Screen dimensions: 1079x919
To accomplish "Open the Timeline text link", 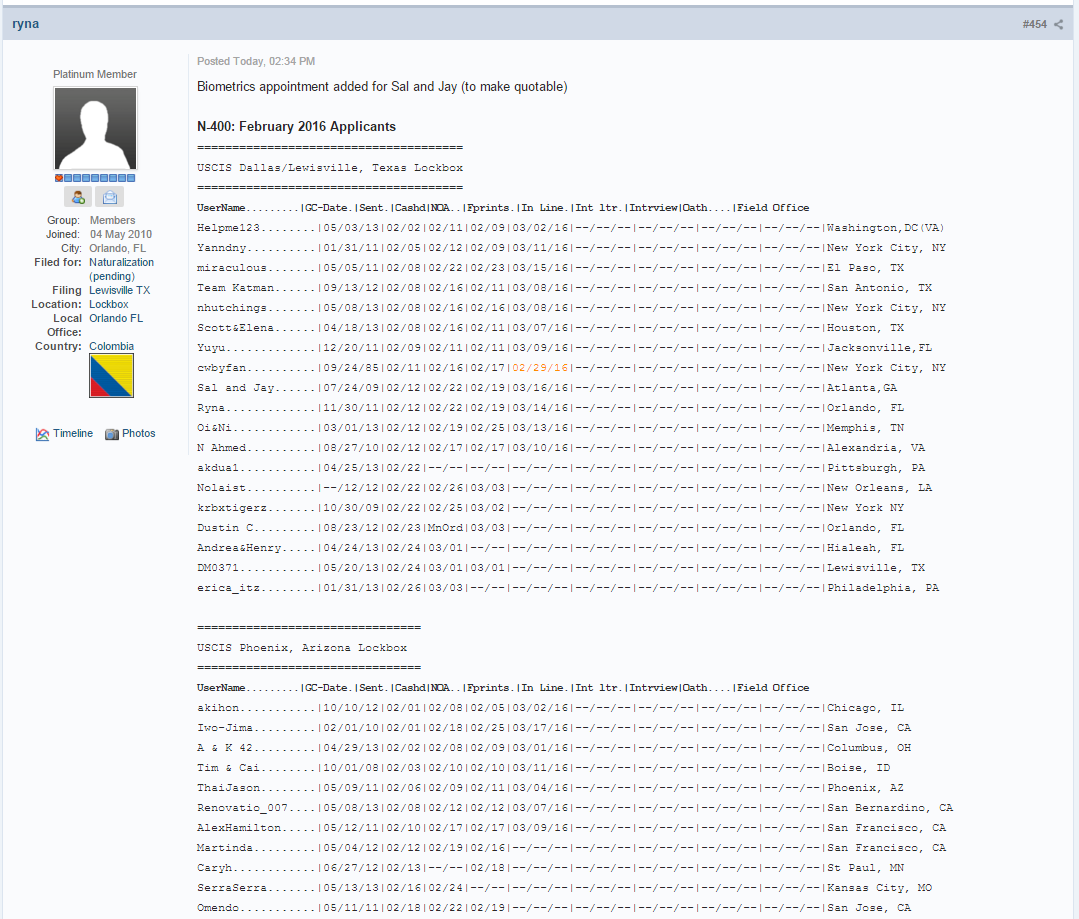I will pos(73,433).
